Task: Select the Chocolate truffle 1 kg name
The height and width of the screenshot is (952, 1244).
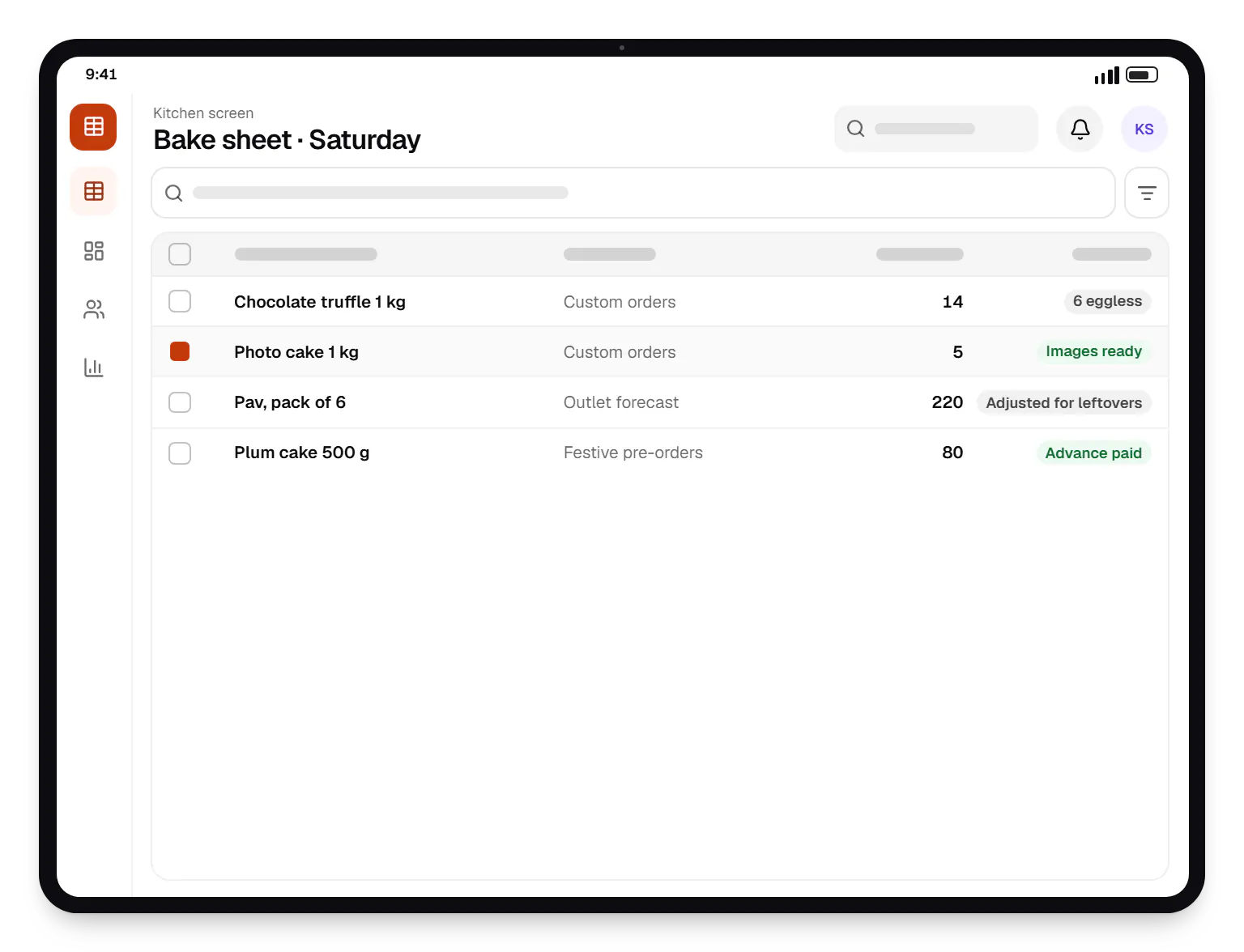Action: point(320,302)
